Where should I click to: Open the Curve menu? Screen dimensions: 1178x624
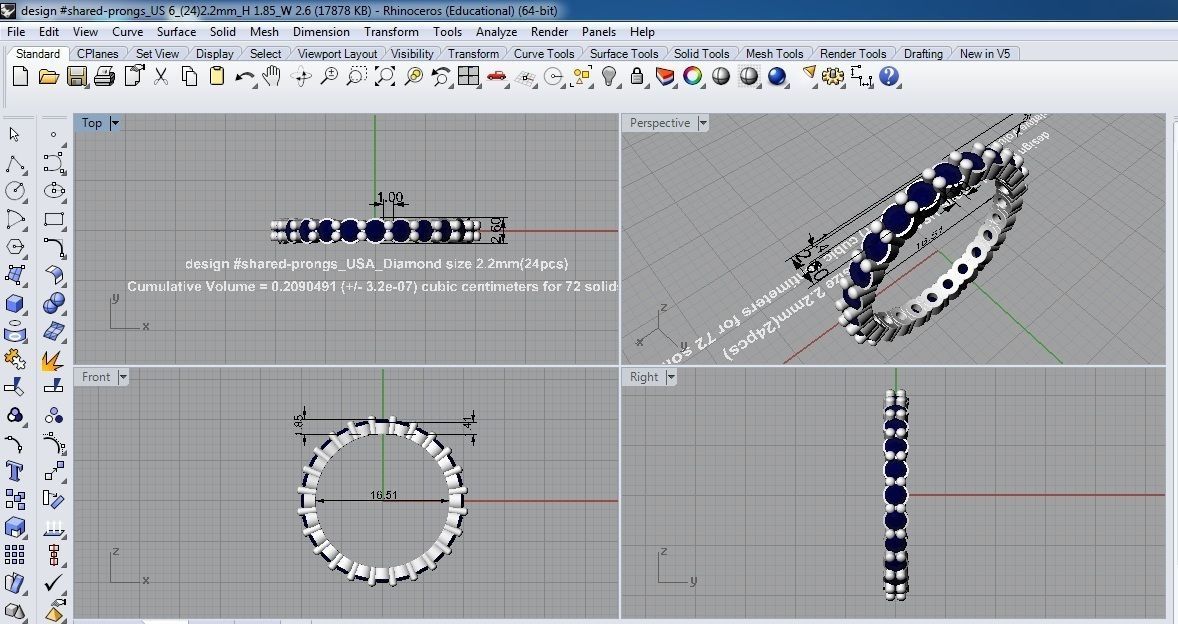click(128, 32)
